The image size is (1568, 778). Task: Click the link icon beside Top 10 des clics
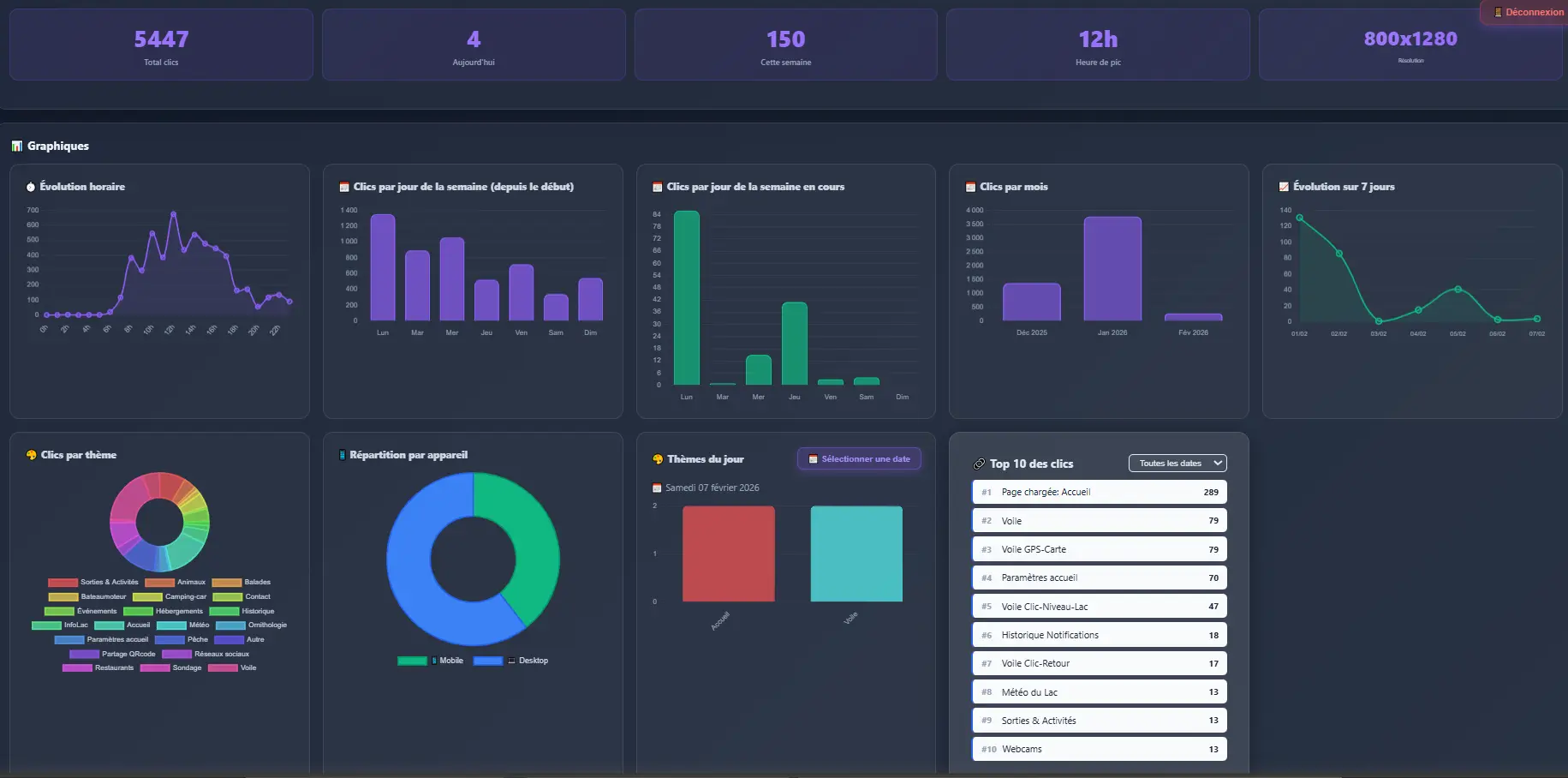point(978,464)
